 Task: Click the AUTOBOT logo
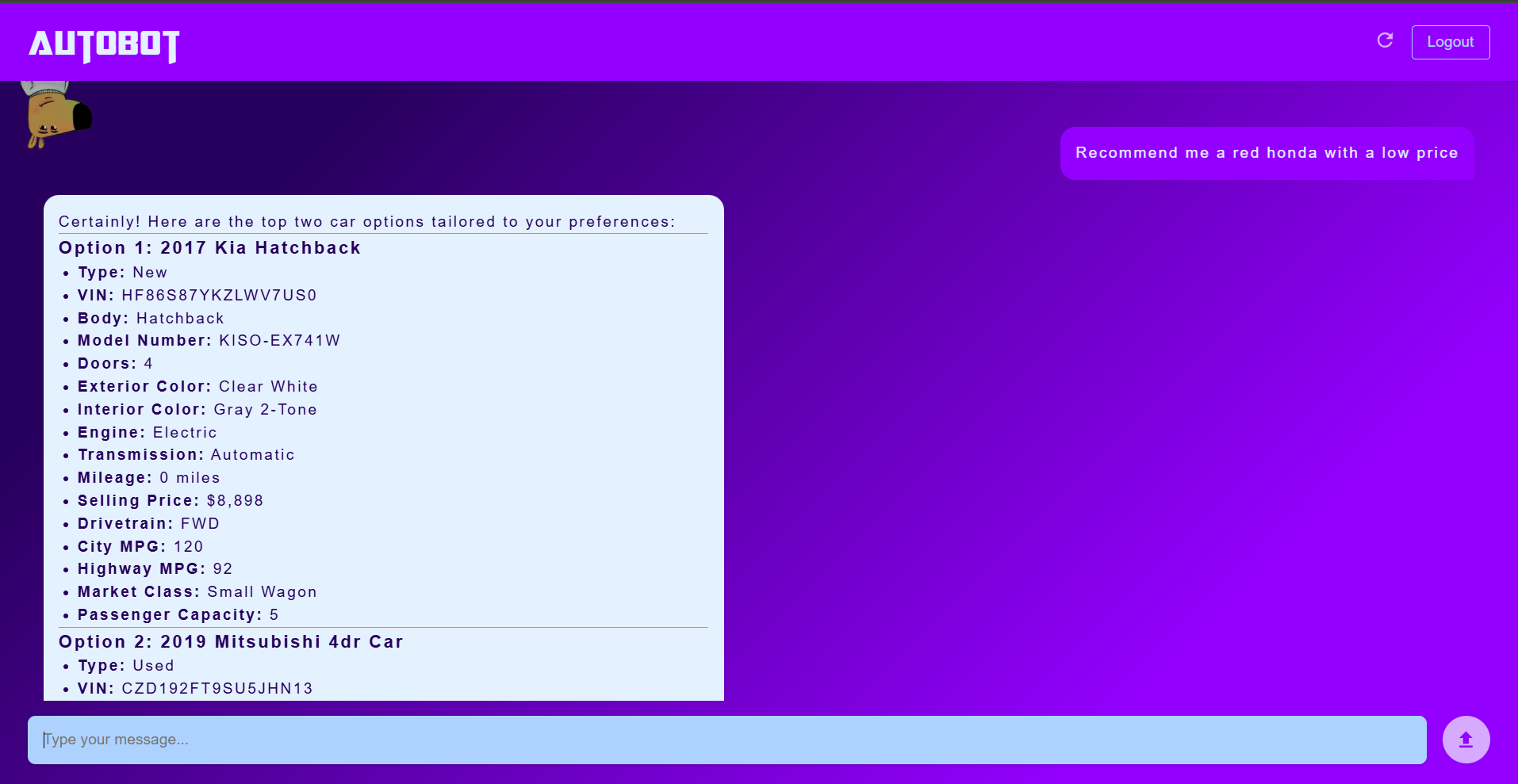tap(104, 46)
